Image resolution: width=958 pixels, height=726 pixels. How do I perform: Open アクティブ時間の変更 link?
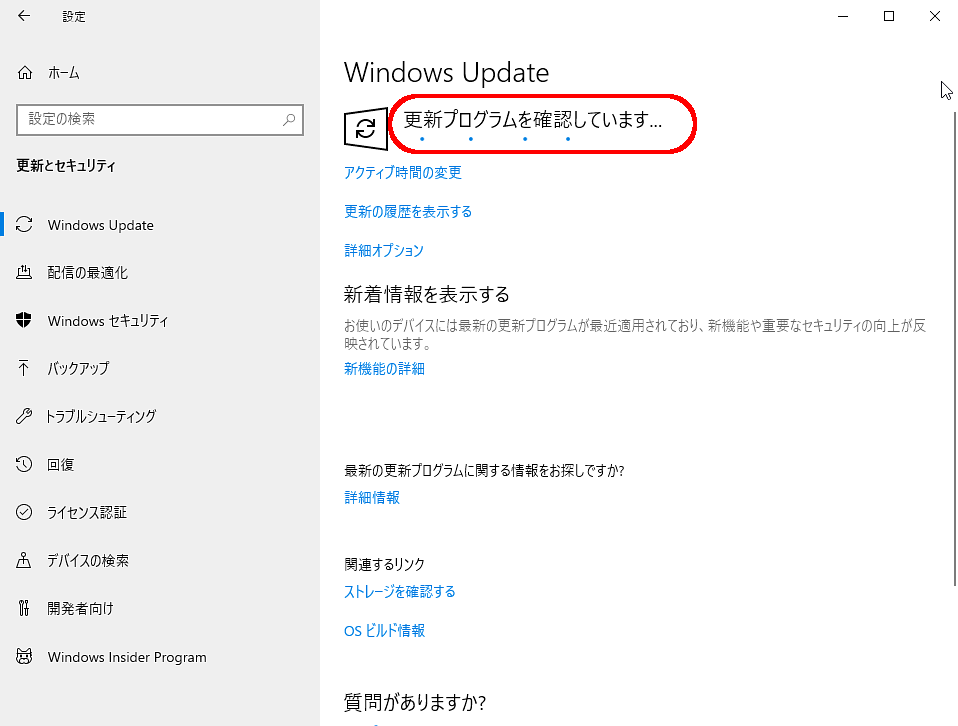pyautogui.click(x=403, y=173)
